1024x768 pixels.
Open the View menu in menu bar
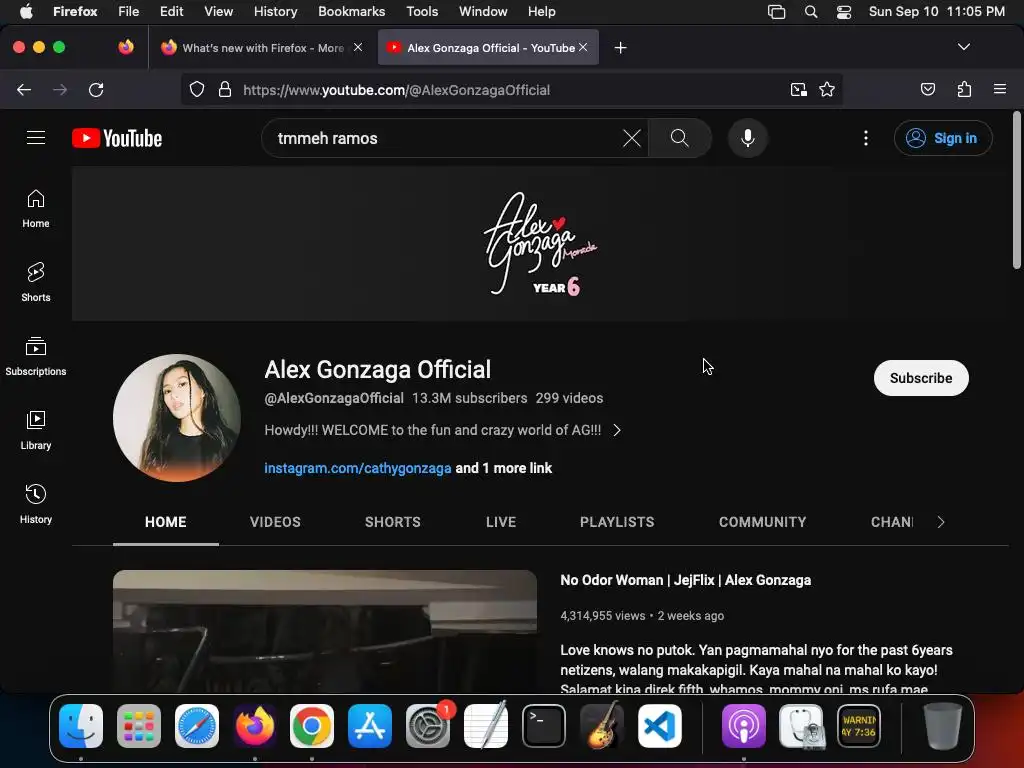(x=218, y=11)
